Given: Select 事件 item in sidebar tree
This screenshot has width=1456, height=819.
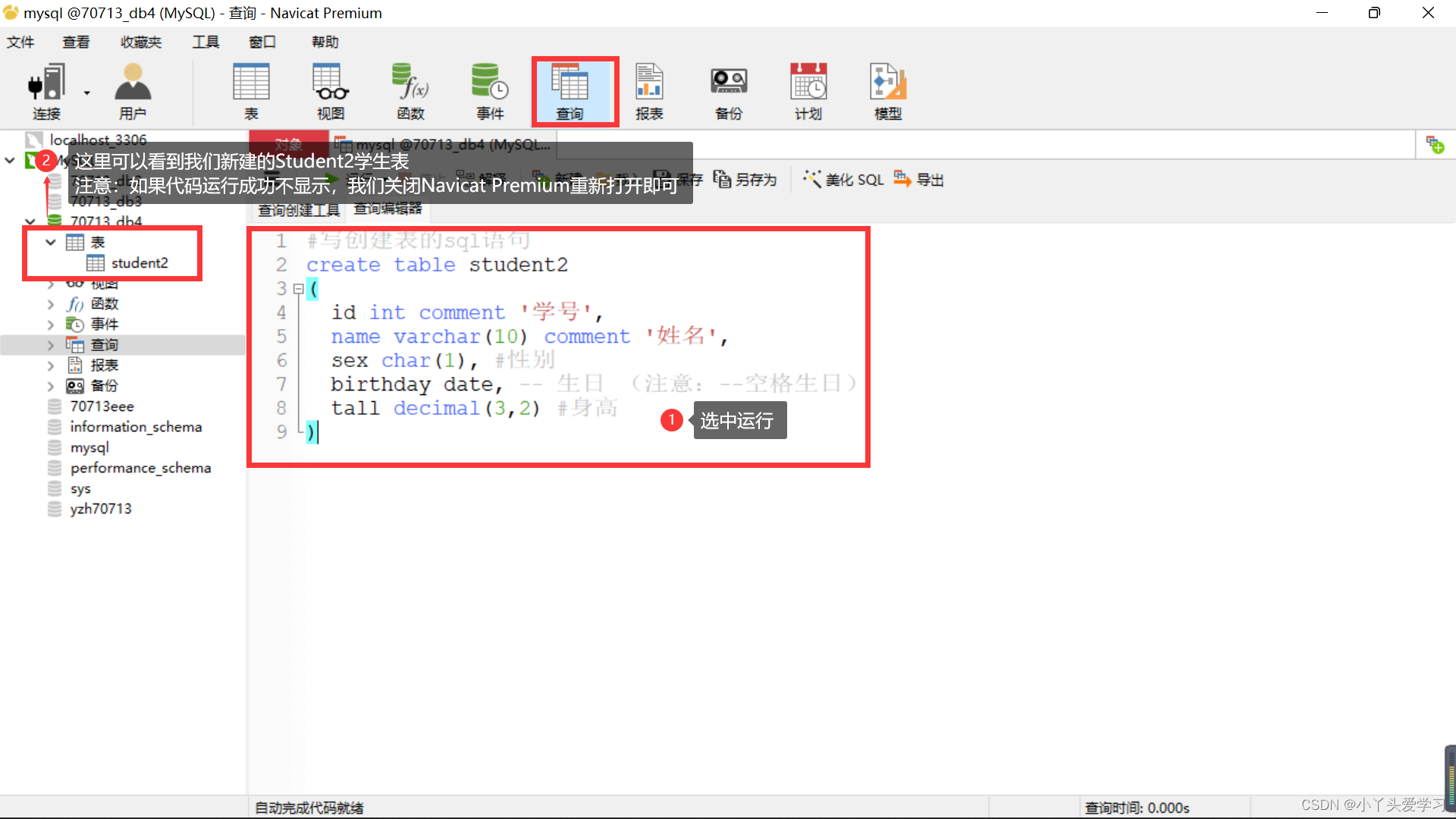Looking at the screenshot, I should tap(105, 325).
